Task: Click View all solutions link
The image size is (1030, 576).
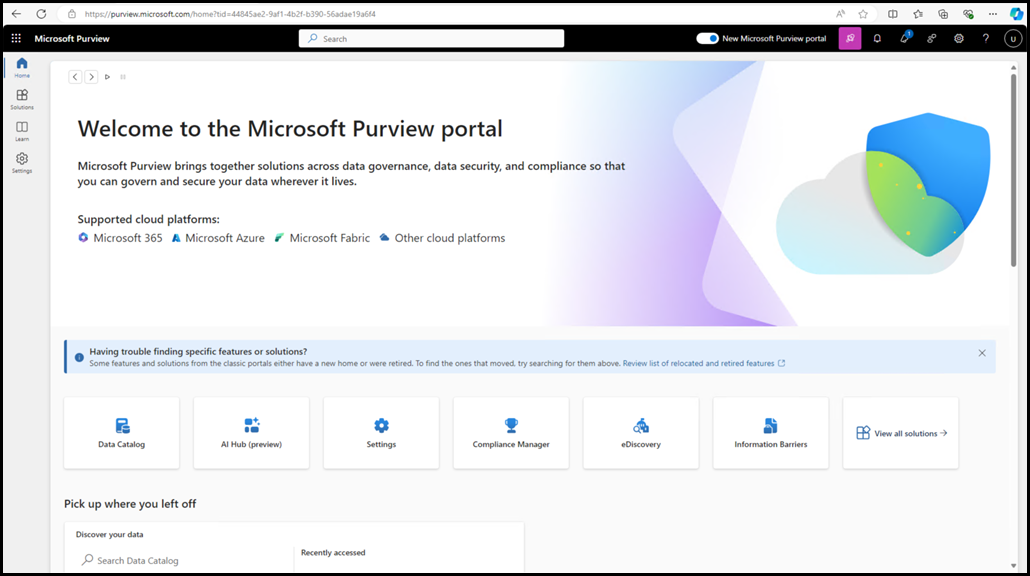Action: (901, 433)
